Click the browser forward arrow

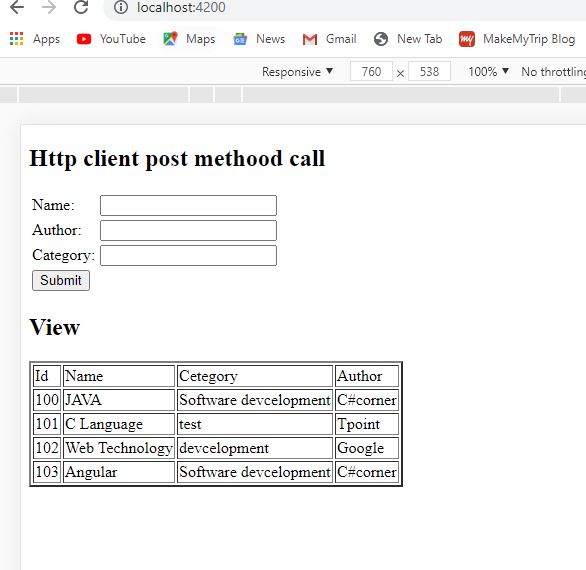pyautogui.click(x=49, y=7)
